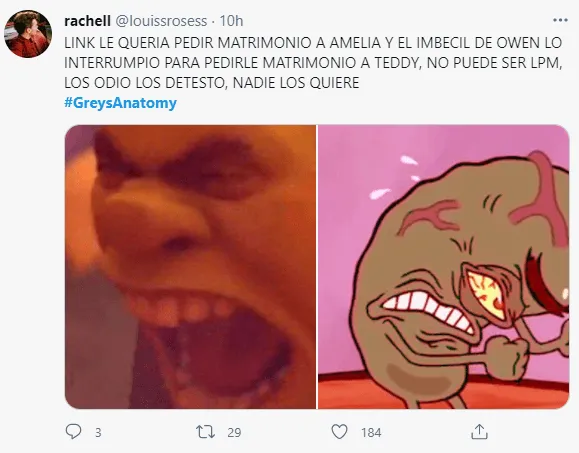579x453 pixels.
Task: Like the tweet with heart icon
Action: tap(339, 432)
